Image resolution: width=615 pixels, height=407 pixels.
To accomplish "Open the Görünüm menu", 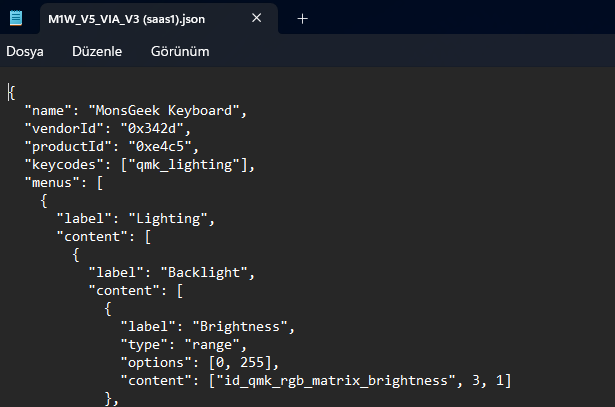I will [180, 51].
